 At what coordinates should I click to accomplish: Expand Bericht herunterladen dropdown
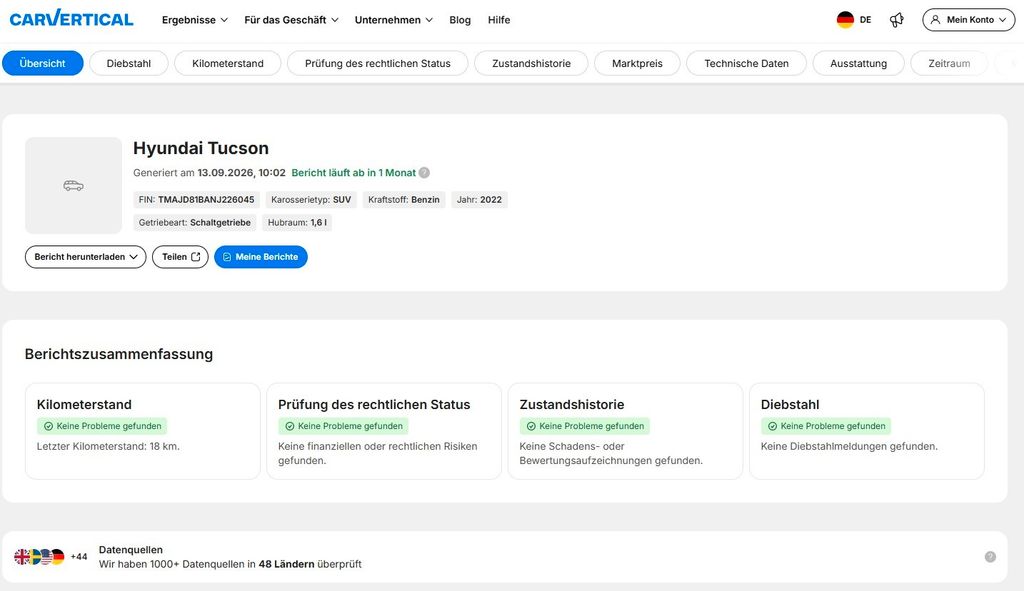(86, 257)
